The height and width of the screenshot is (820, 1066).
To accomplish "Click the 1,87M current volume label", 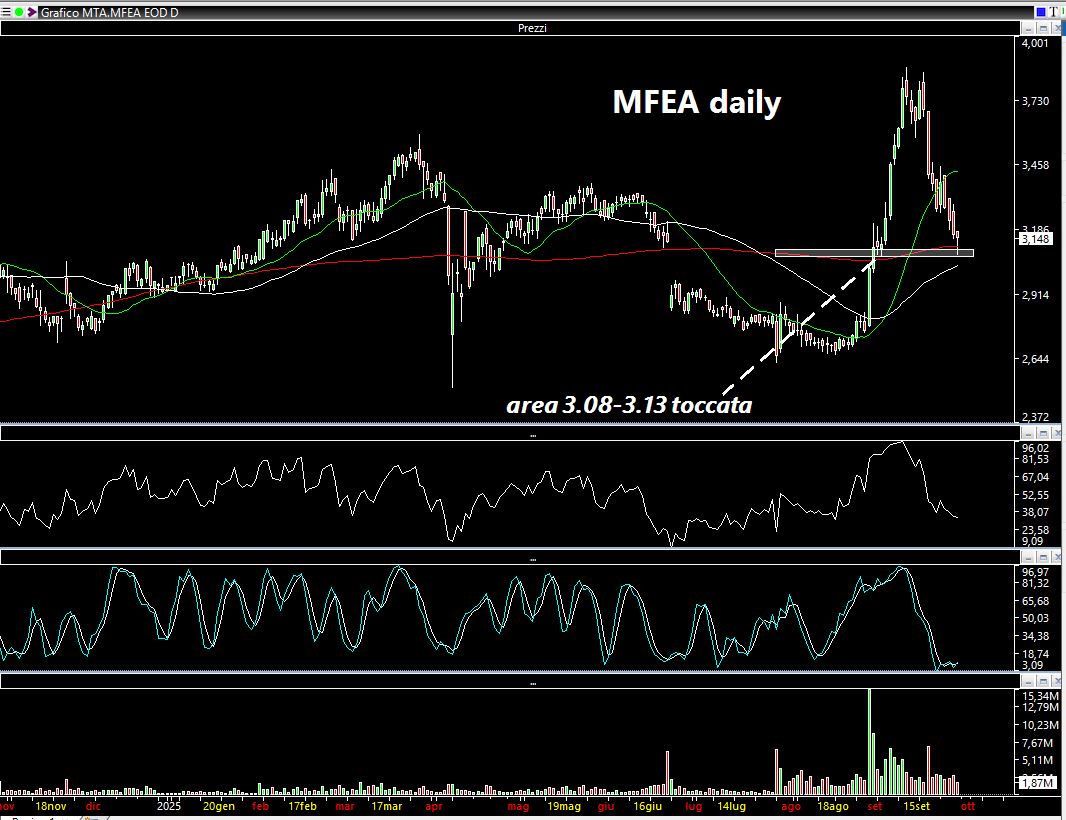I will coord(1039,783).
